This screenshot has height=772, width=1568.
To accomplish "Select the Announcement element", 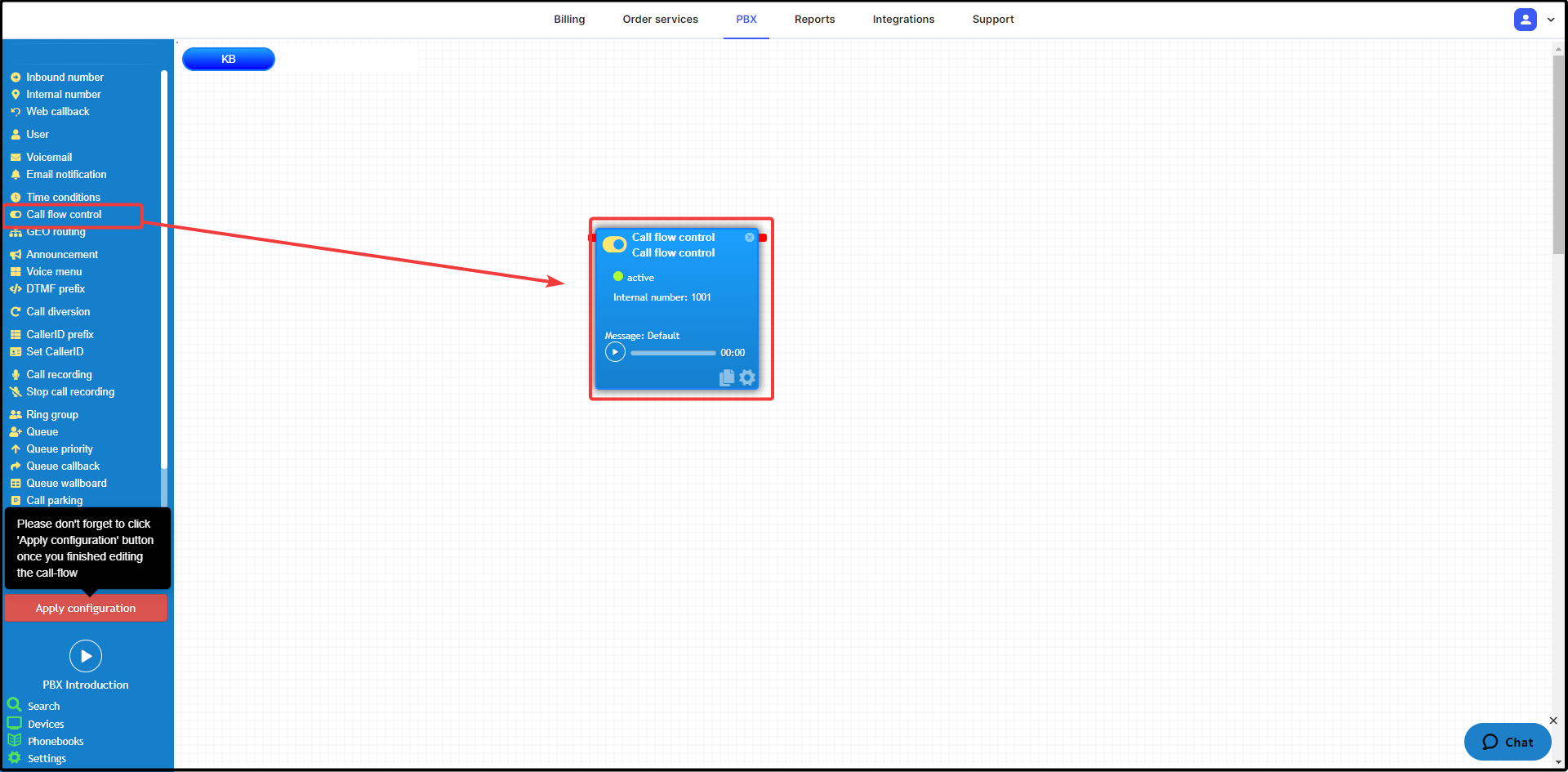I will [x=61, y=255].
